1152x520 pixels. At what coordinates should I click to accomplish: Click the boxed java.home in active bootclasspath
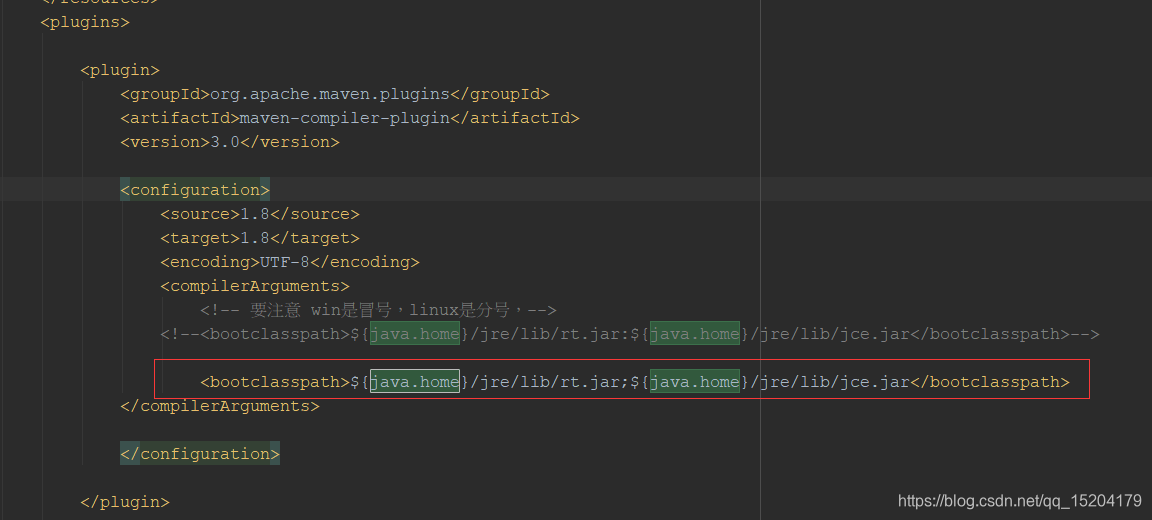415,381
